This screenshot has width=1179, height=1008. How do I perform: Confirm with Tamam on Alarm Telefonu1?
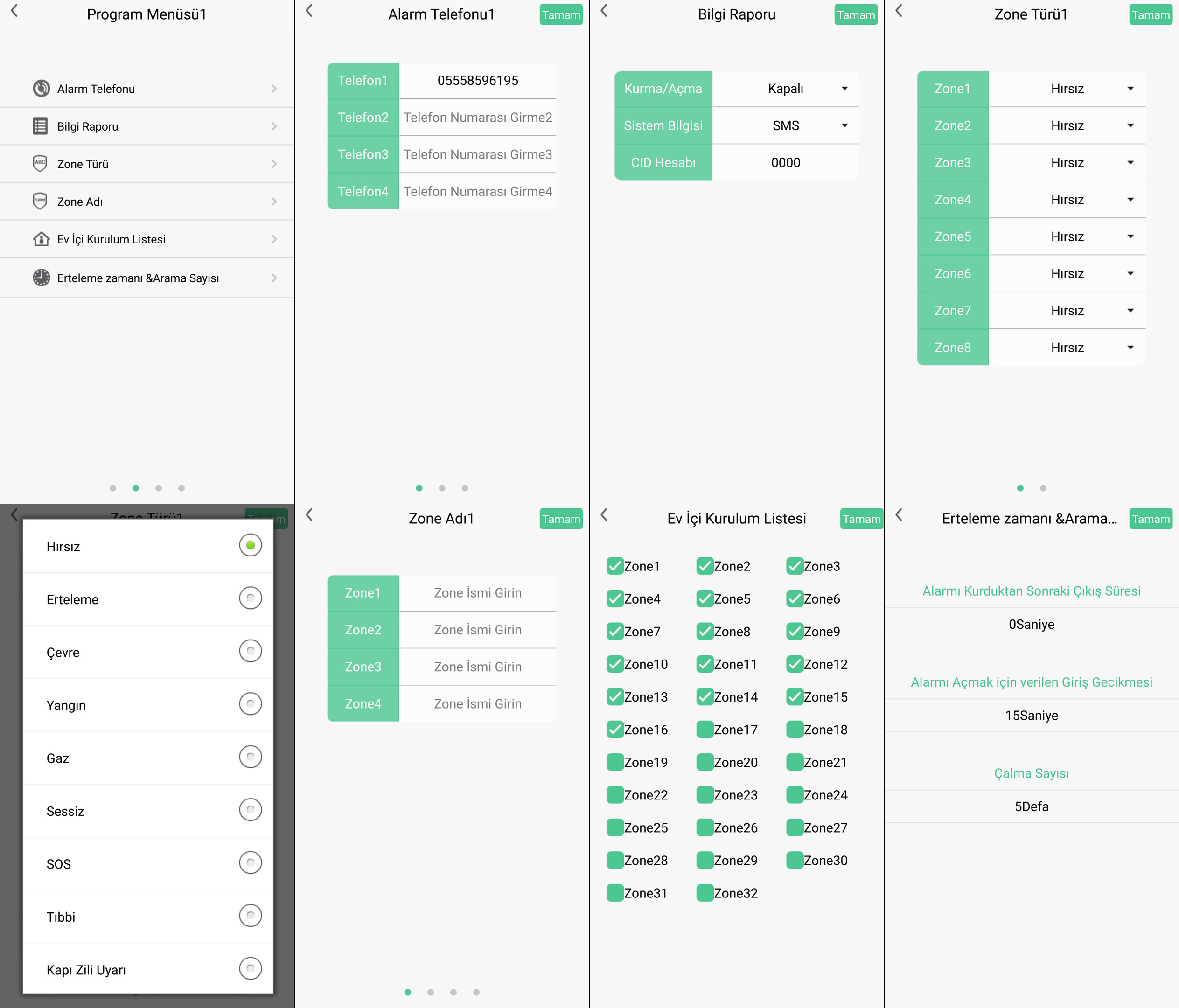coord(561,15)
